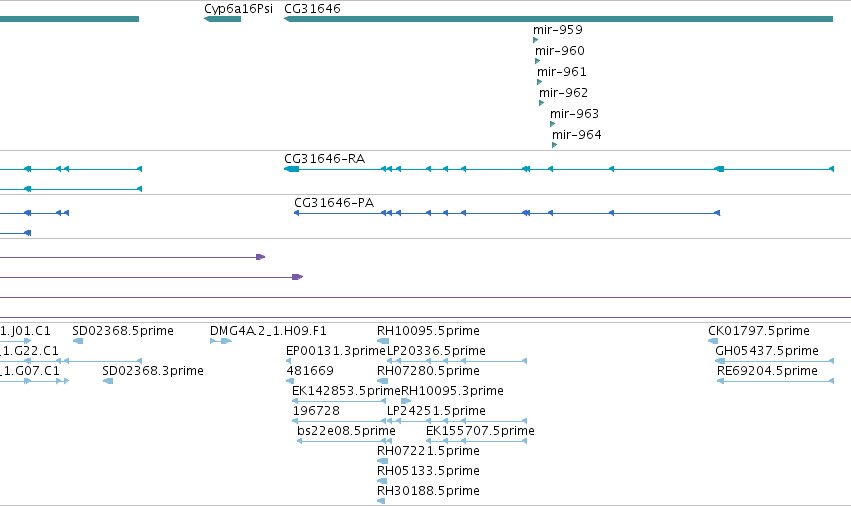Select EK155707.5prime EST label

(x=480, y=431)
